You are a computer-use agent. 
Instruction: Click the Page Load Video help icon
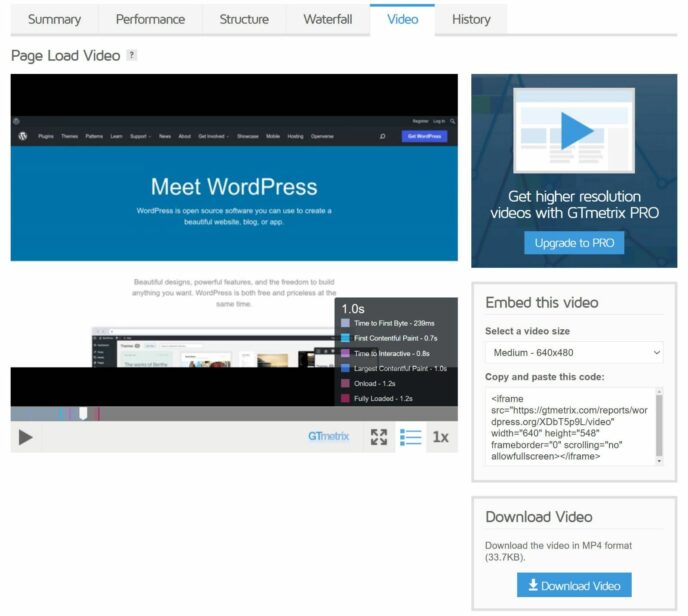(x=131, y=55)
